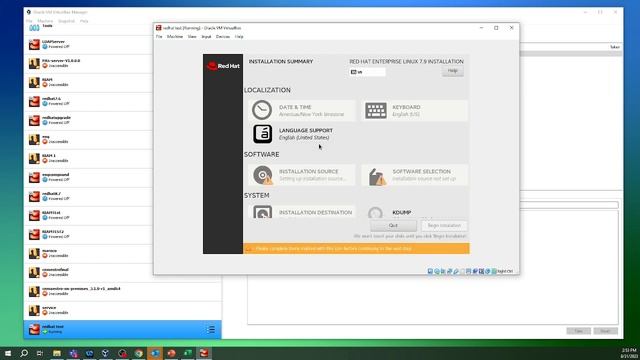Select the 'service' inaccessible virtual machine
The height and width of the screenshot is (360, 640).
coord(122,310)
